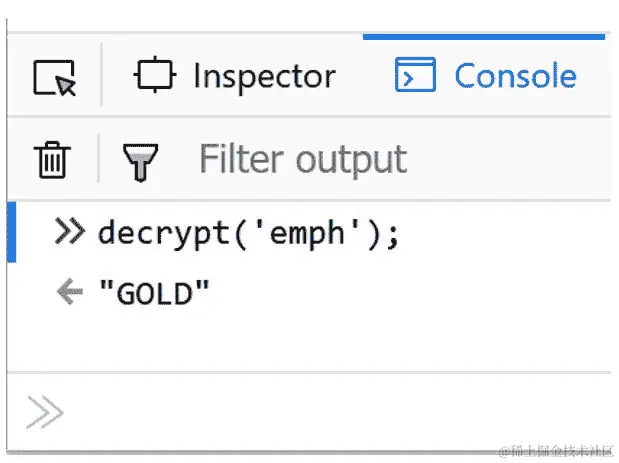Select the "GOLD" result string
Viewport: 619px width, 463px height.
tap(154, 293)
